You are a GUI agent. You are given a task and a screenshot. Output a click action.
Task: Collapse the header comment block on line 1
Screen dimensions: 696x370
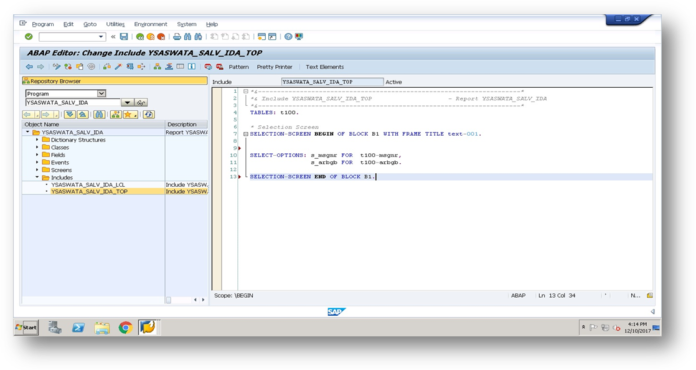245,91
